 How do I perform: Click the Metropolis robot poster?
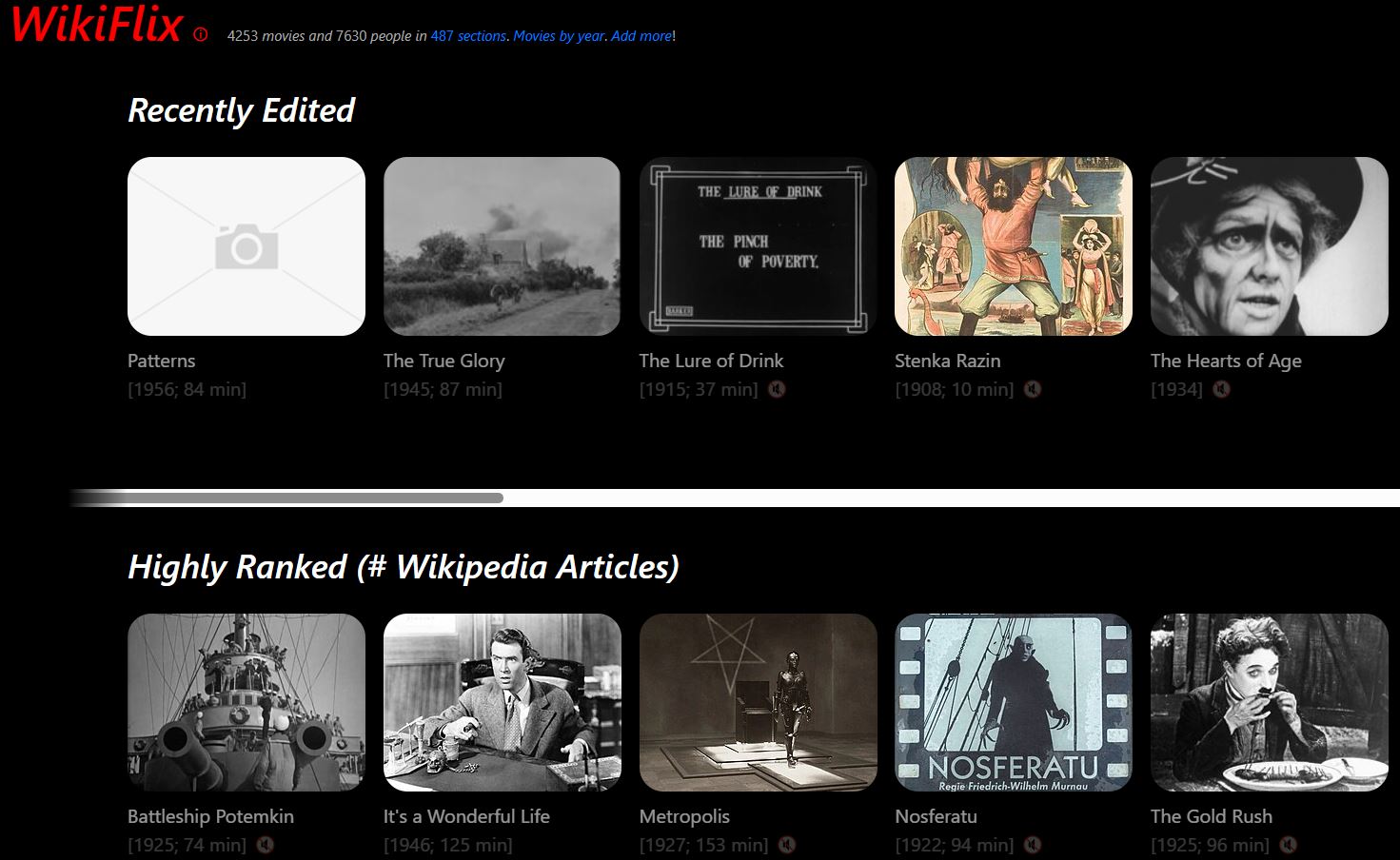[x=758, y=702]
